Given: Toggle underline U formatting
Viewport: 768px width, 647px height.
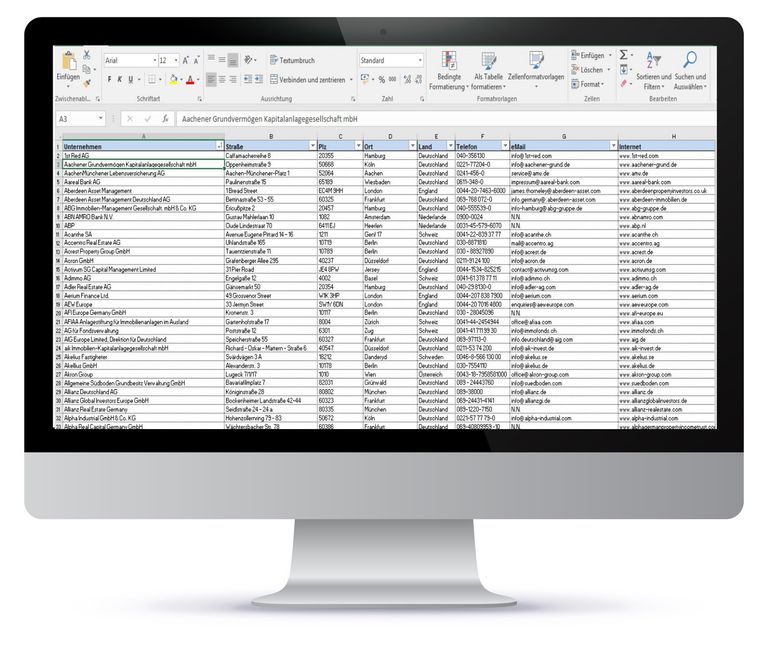Looking at the screenshot, I should [130, 79].
